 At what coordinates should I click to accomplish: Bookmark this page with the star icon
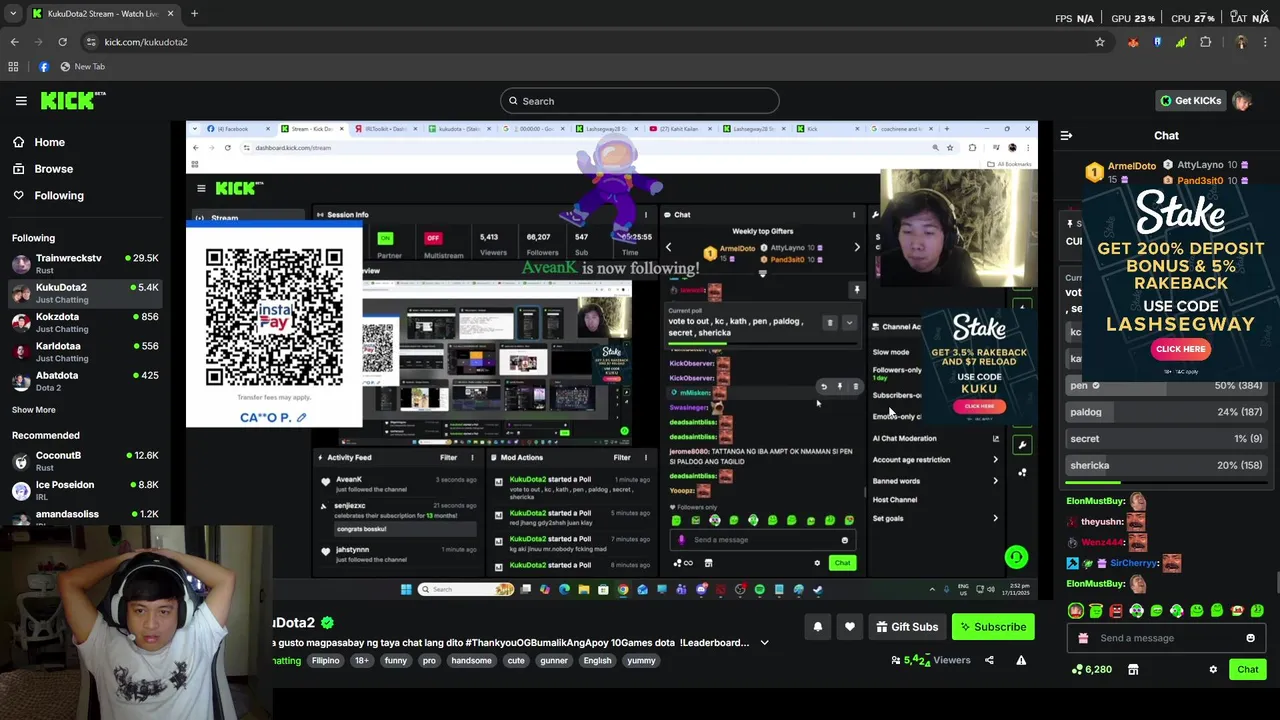[x=1100, y=42]
